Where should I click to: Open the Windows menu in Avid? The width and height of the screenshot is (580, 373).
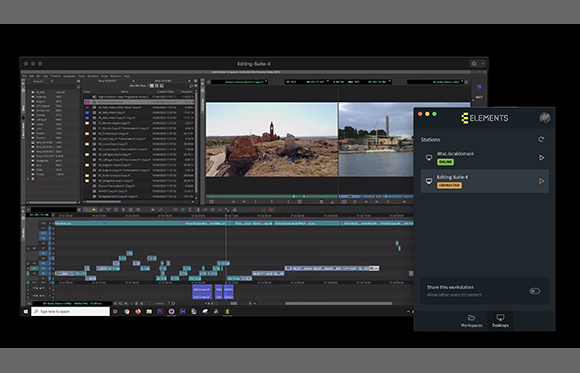pyautogui.click(x=93, y=76)
